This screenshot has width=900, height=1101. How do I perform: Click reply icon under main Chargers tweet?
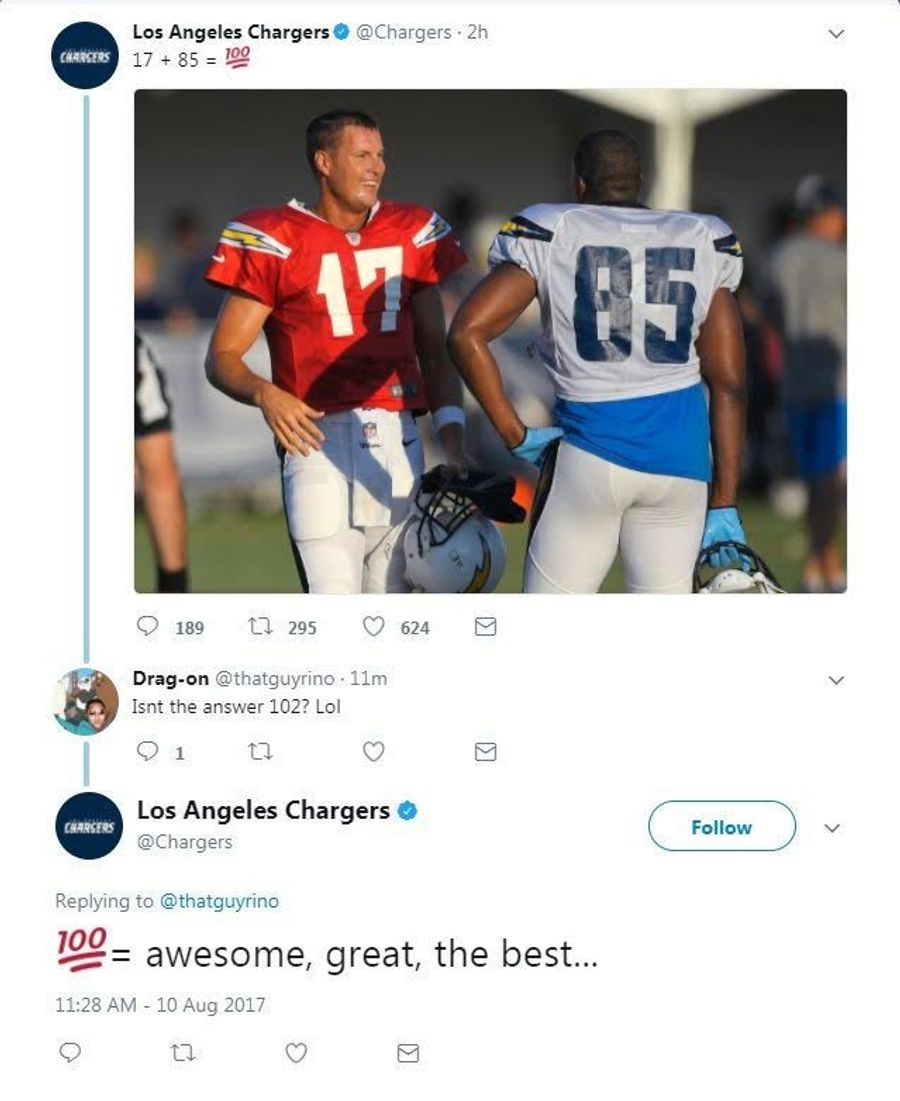(x=147, y=626)
